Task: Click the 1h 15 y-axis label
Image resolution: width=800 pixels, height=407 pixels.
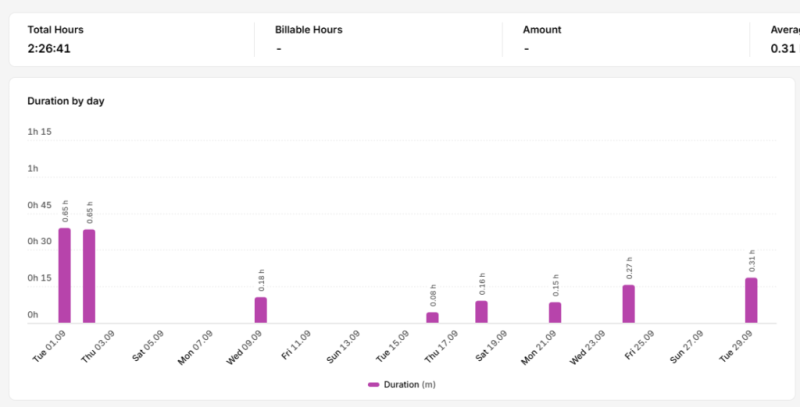Action: click(39, 132)
